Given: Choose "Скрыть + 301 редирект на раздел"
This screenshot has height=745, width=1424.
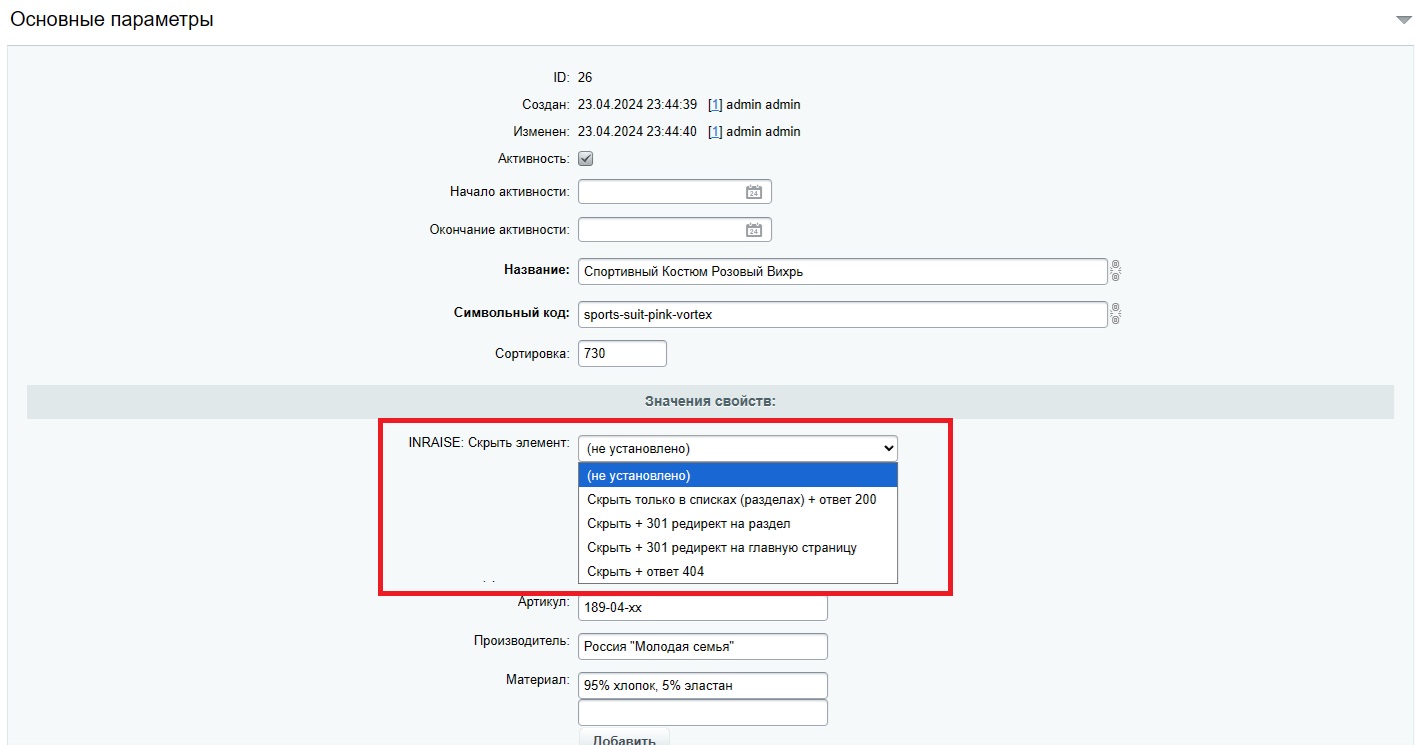Looking at the screenshot, I should [738, 523].
